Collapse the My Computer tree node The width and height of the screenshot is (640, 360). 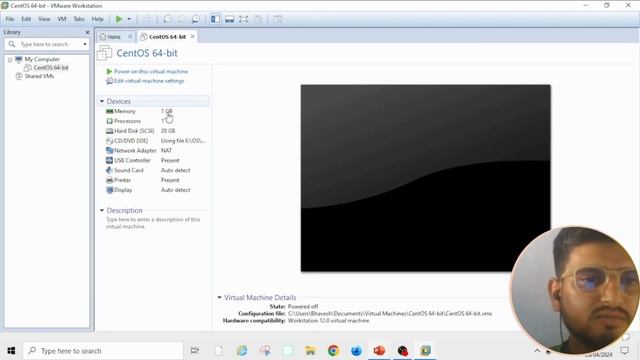(10, 60)
